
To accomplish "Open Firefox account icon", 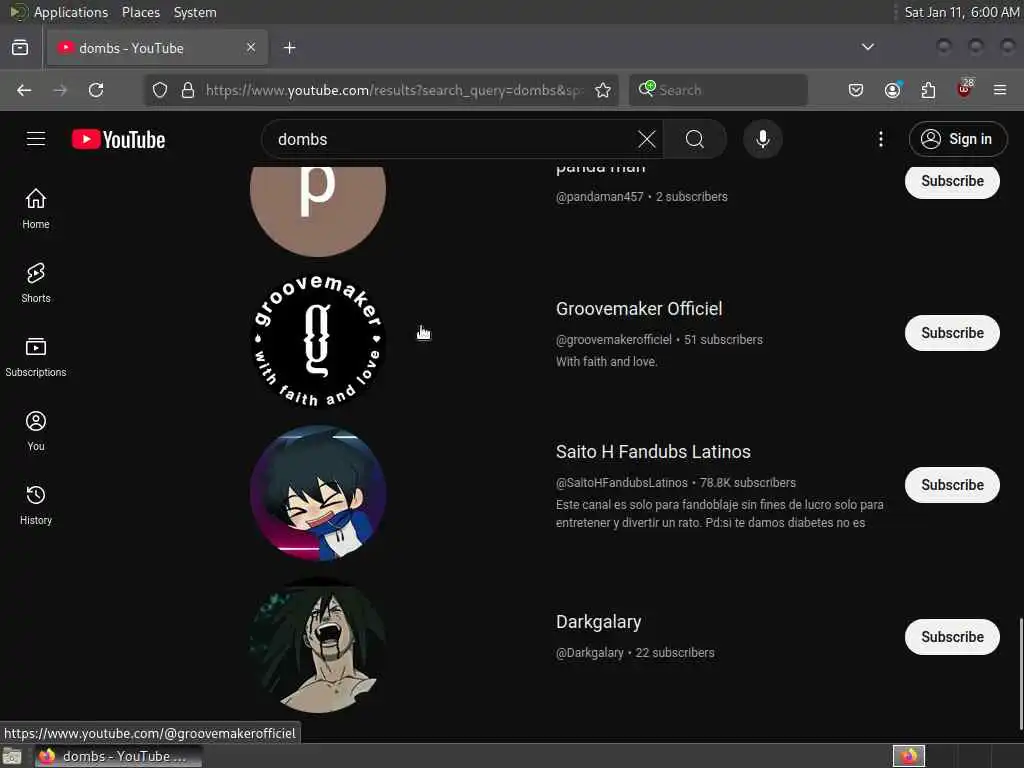I will click(892, 90).
